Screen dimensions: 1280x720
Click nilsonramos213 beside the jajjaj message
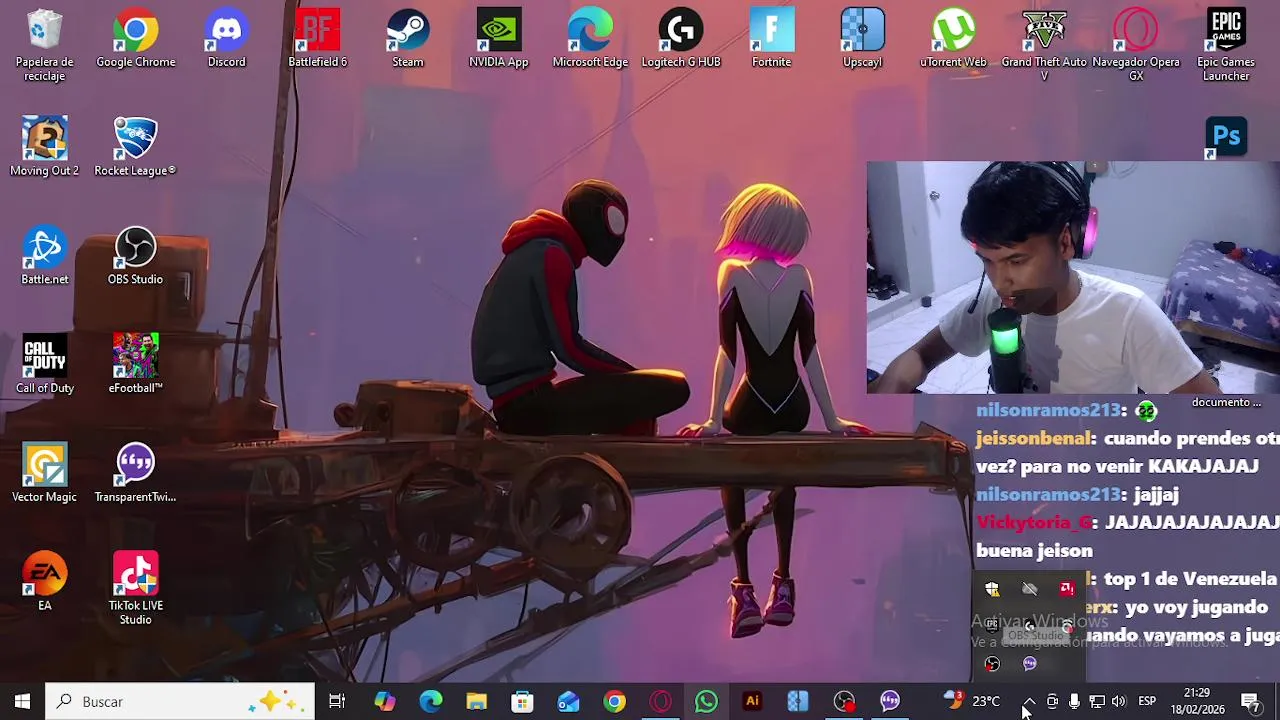1046,494
